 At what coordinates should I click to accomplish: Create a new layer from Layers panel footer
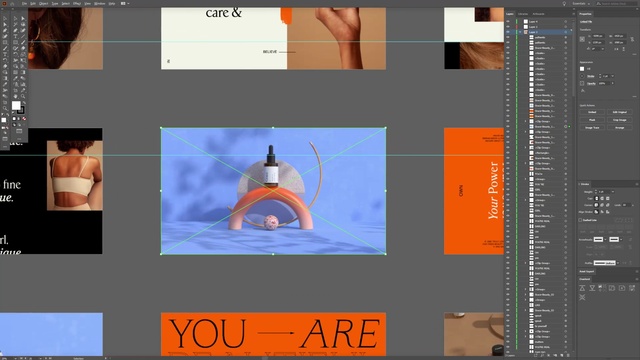(562, 356)
